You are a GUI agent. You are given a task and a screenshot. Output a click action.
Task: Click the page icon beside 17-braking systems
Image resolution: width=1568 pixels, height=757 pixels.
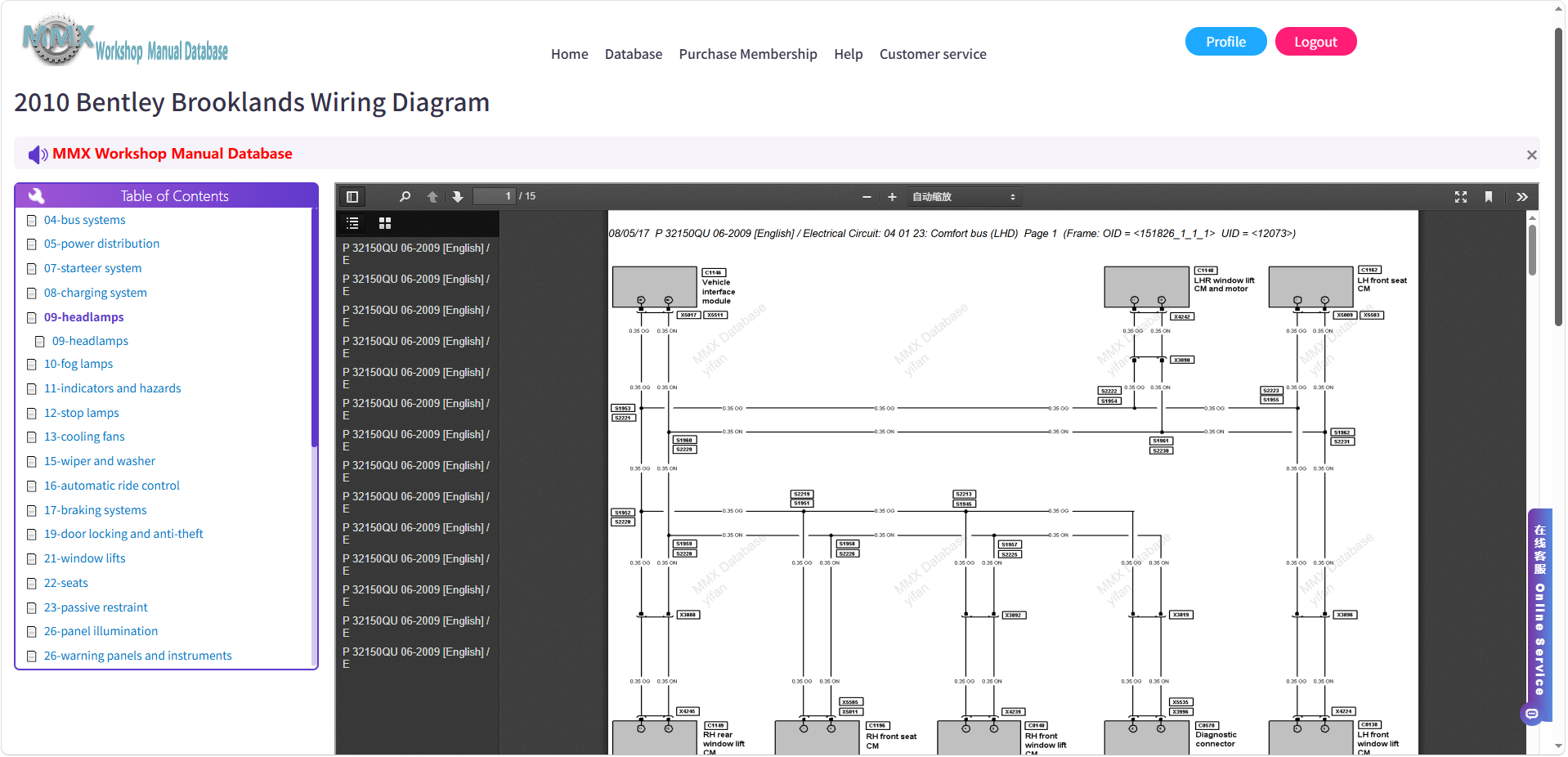pos(32,511)
